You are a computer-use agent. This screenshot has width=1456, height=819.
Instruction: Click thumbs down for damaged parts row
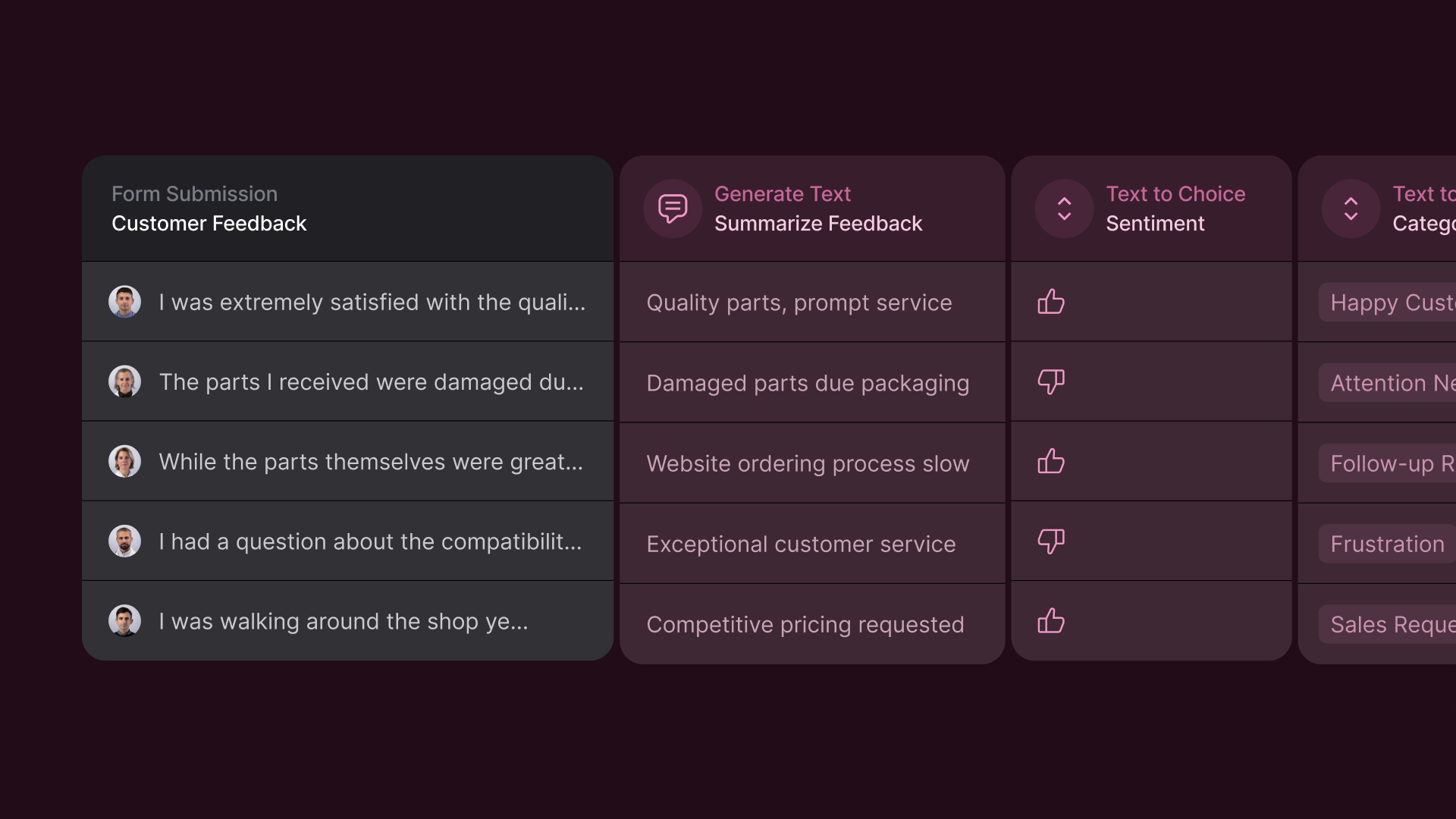click(1051, 381)
